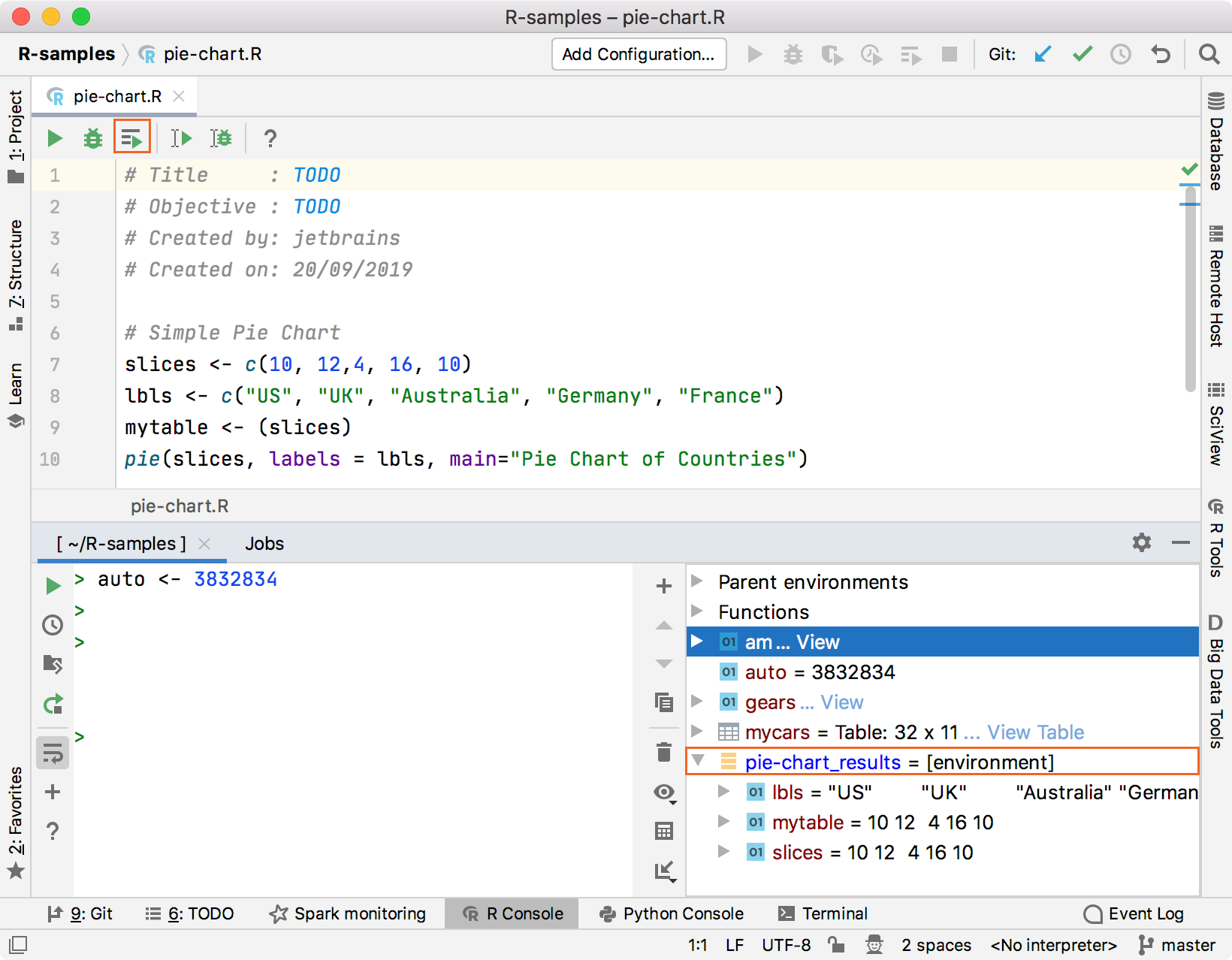Open View Table link for mycars
1232x960 pixels.
coord(1035,732)
